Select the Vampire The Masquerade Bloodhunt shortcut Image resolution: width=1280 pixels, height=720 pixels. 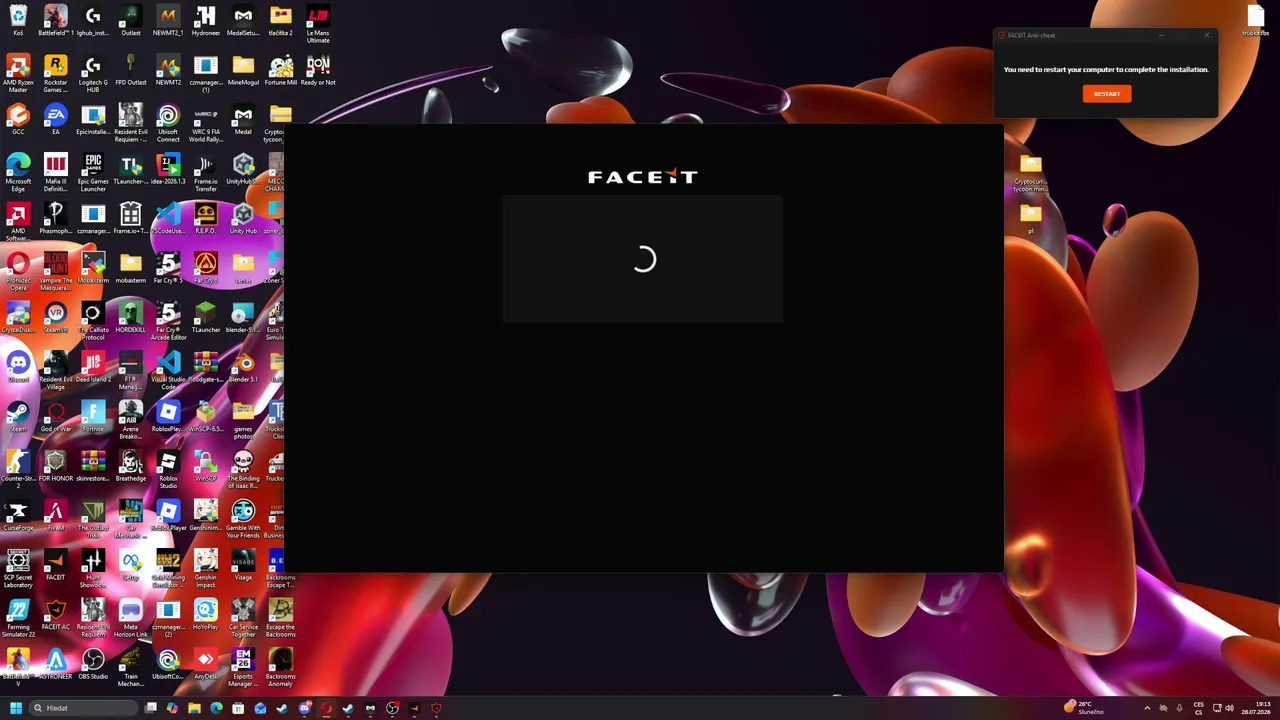(56, 272)
